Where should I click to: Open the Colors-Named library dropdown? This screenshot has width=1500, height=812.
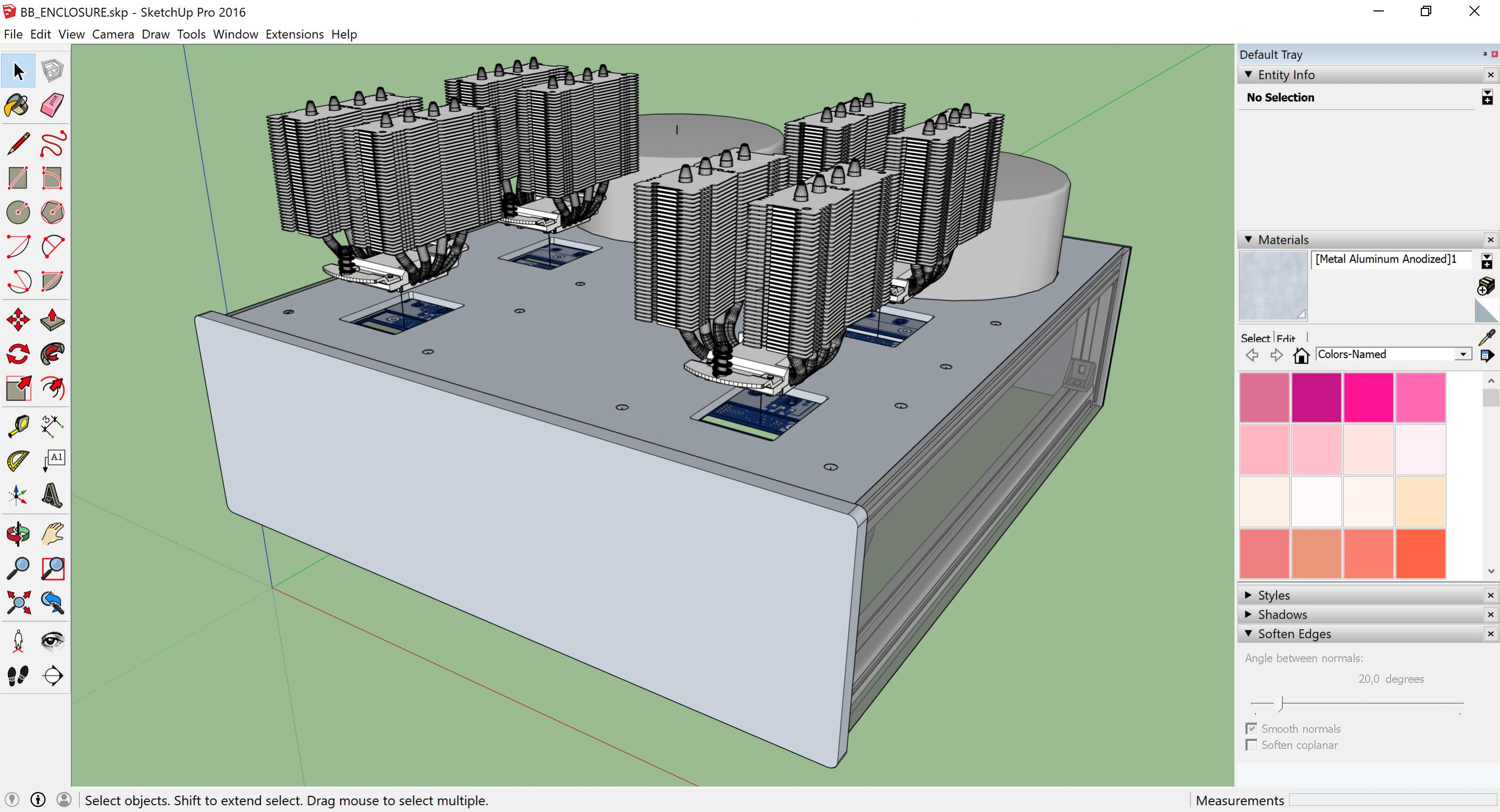pos(1462,354)
